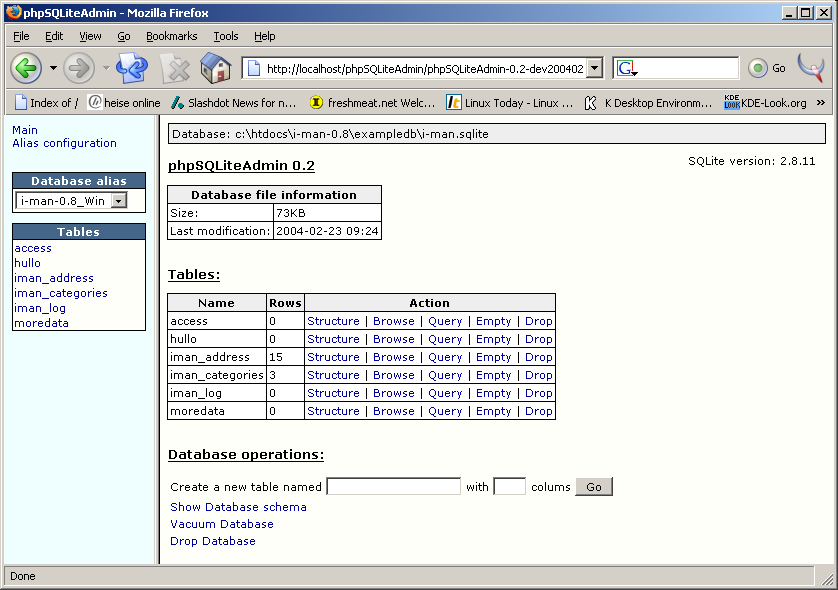Select iman_log in the sidebar Tables list

[40, 308]
